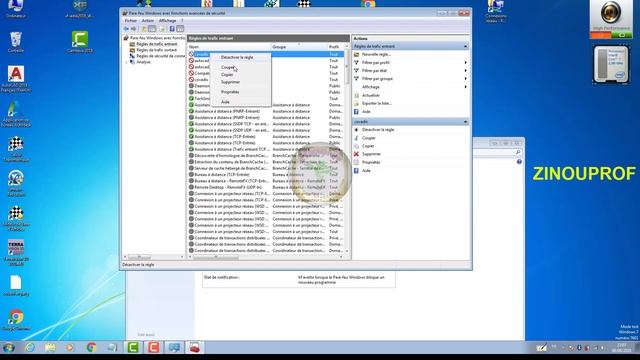The image size is (640, 360).
Task: Click the red X 'Supprimer' icon in the Actions pane
Action: pos(356,154)
